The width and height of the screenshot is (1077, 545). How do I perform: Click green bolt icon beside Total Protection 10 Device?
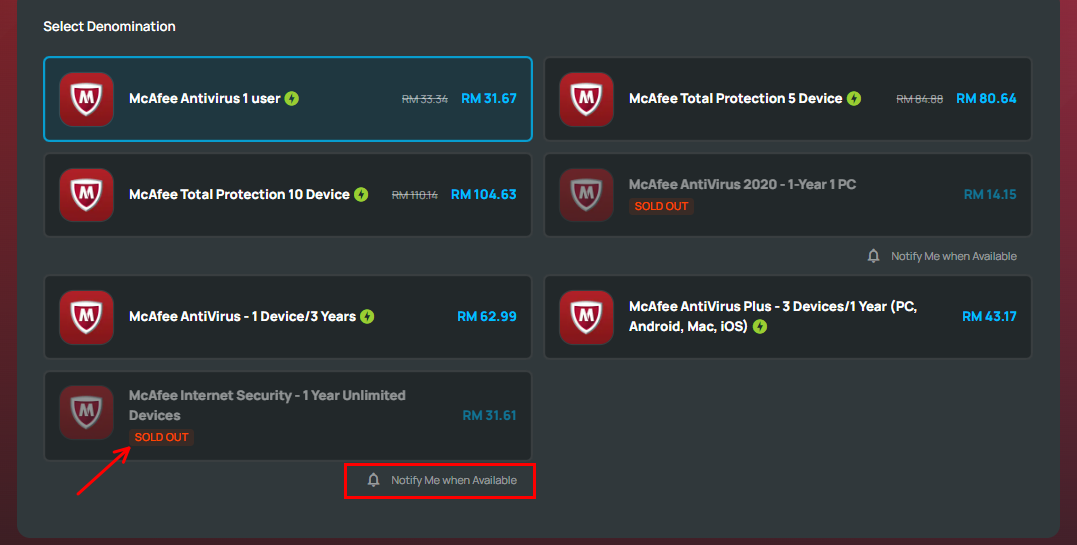pyautogui.click(x=361, y=194)
